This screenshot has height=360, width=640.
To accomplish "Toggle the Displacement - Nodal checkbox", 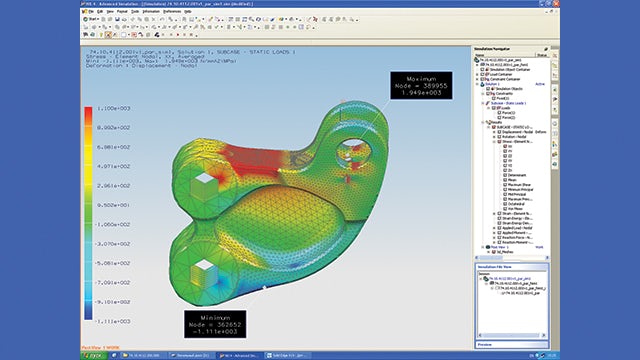I will [500, 132].
